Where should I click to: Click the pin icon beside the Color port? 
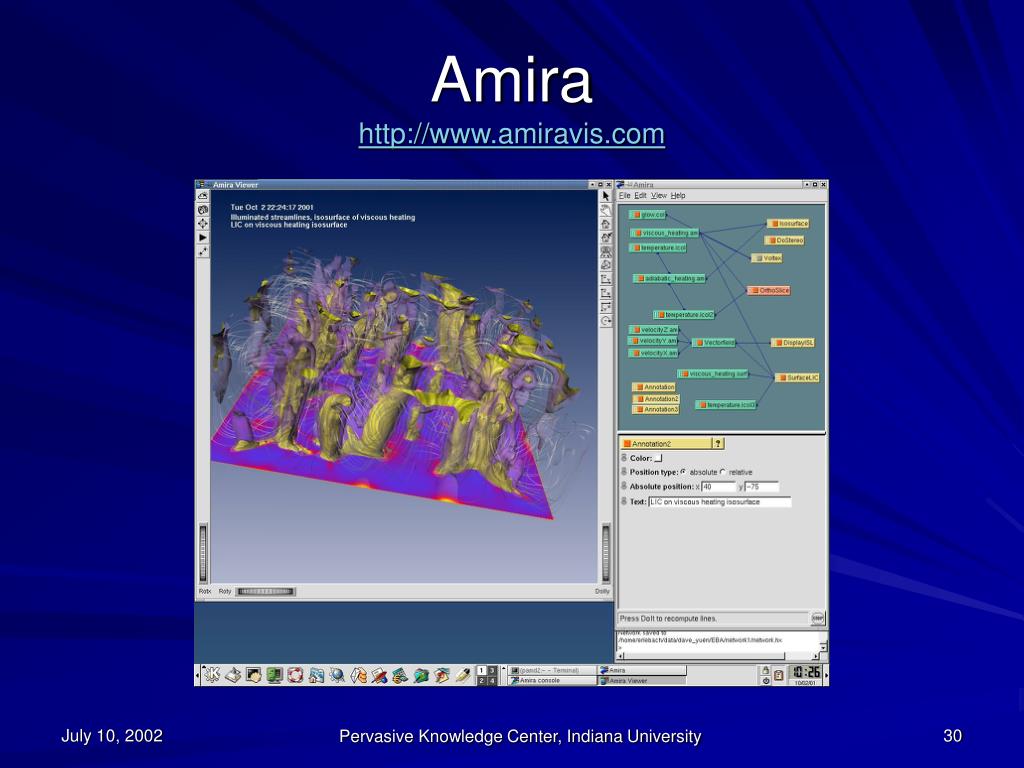pos(624,458)
